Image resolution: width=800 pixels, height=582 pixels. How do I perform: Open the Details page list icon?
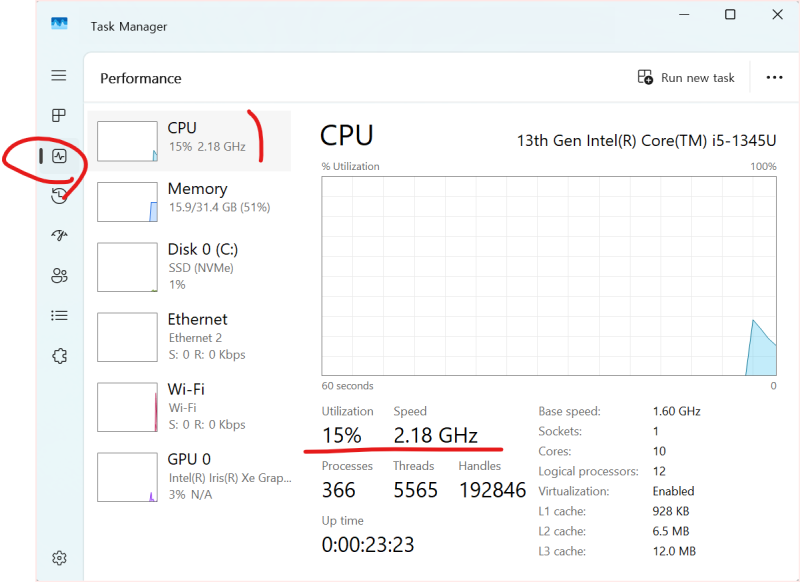pyautogui.click(x=59, y=316)
